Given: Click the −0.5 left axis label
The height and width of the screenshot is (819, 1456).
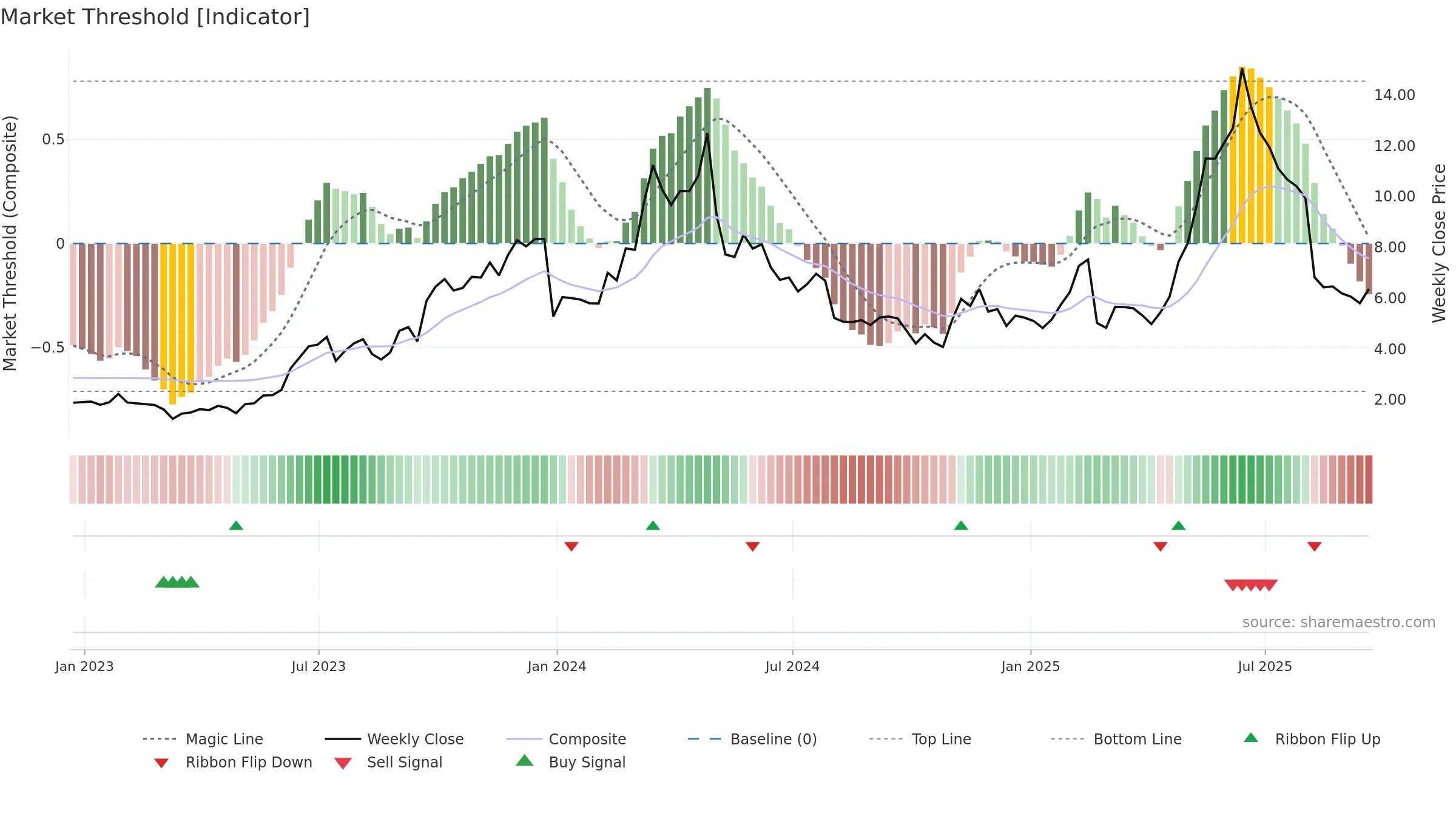Looking at the screenshot, I should [48, 348].
